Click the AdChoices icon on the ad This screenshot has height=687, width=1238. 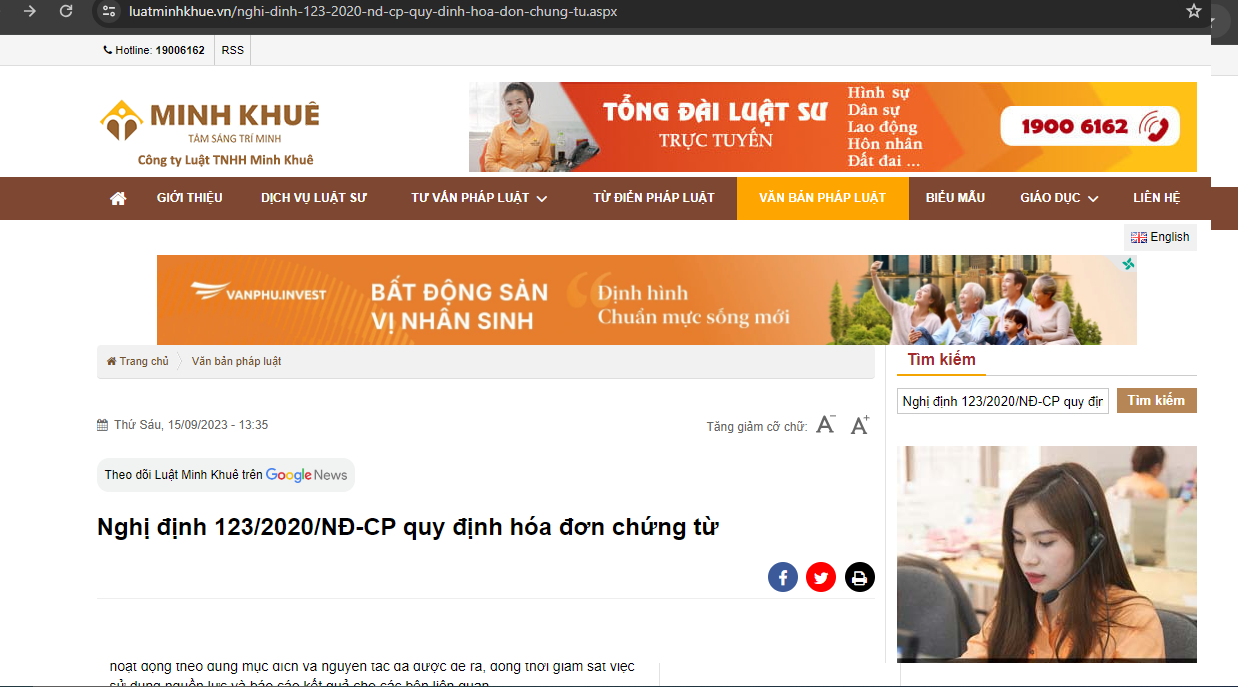(x=1128, y=264)
